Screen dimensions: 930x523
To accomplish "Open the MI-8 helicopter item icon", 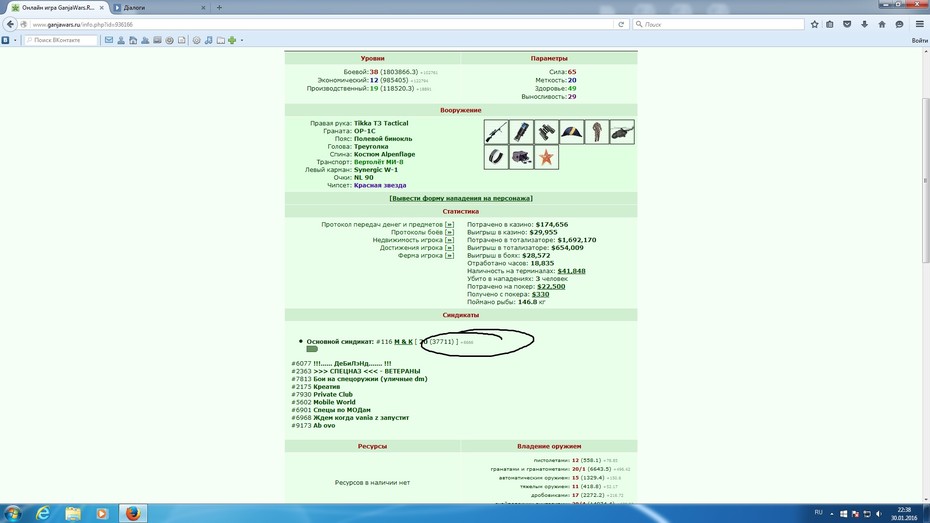I will [x=622, y=132].
